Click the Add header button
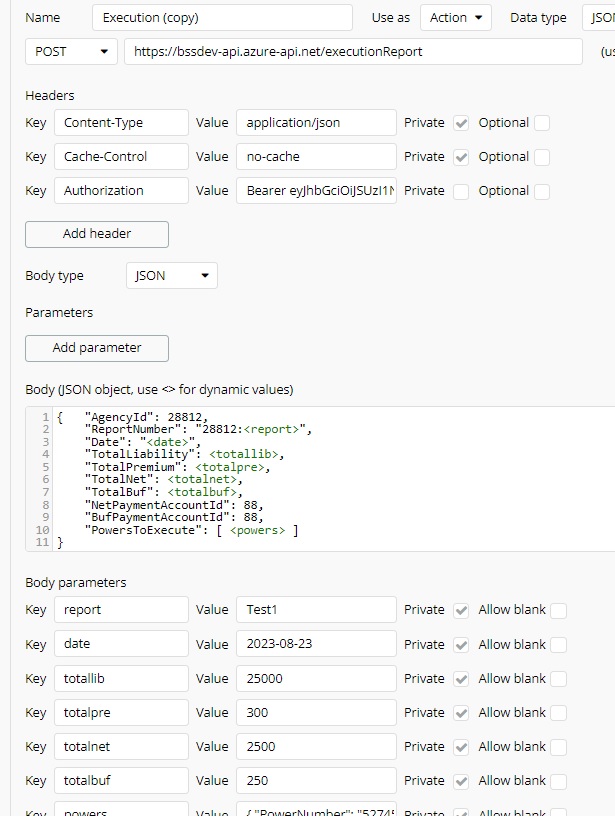 [97, 234]
